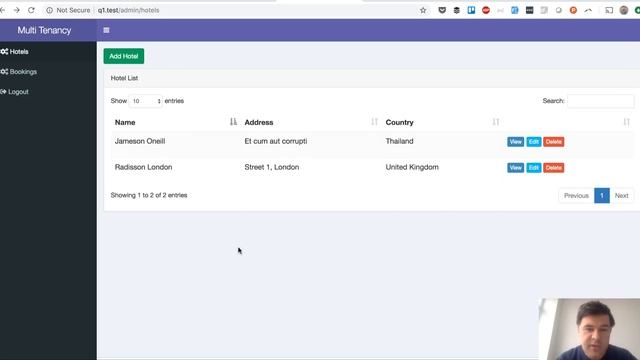Sort table by Country column arrows

pyautogui.click(x=496, y=122)
